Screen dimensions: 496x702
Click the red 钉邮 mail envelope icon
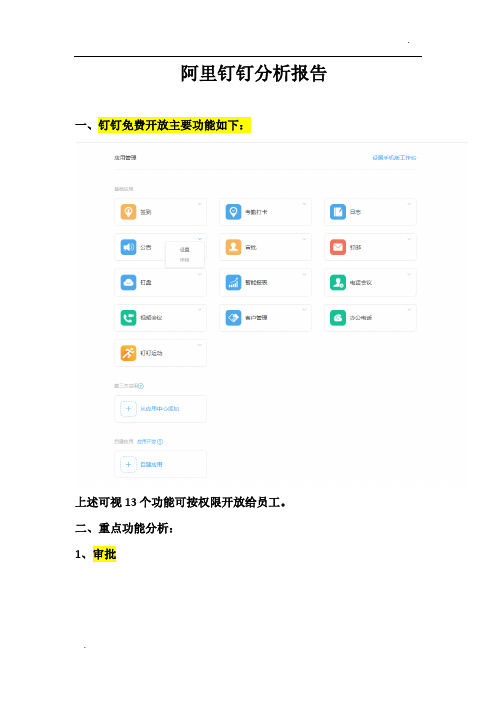[338, 247]
